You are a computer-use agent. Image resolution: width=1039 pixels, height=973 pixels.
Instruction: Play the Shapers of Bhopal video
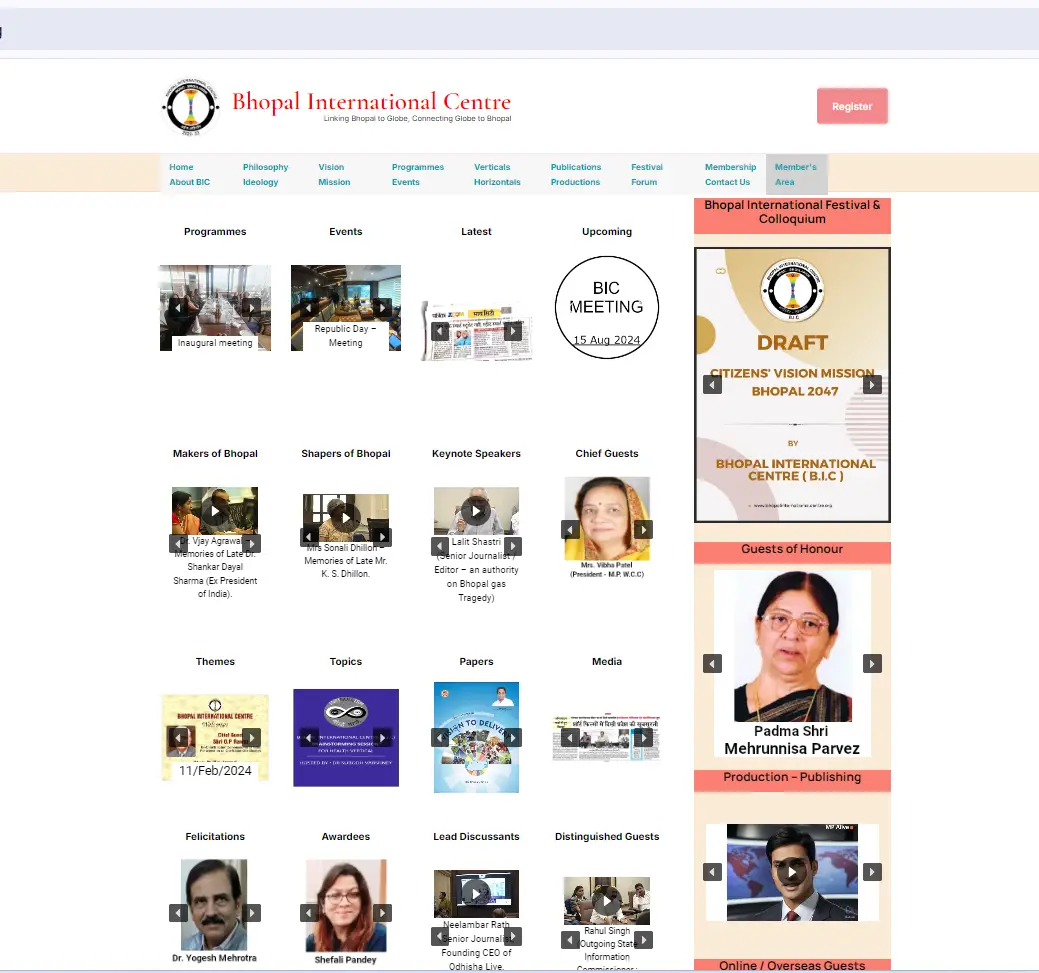pos(346,518)
